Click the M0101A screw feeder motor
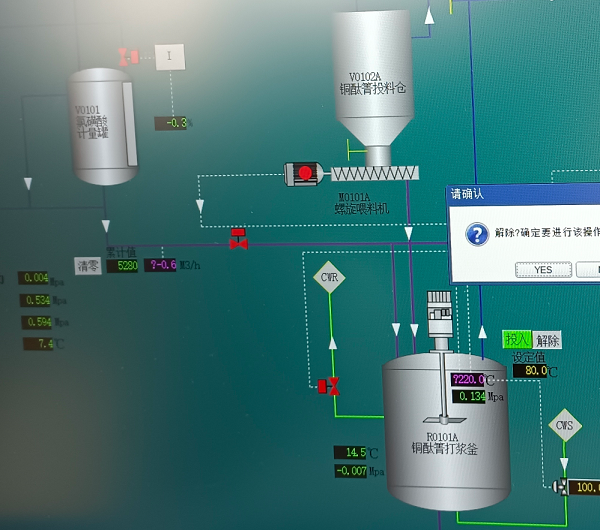 pyautogui.click(x=304, y=173)
